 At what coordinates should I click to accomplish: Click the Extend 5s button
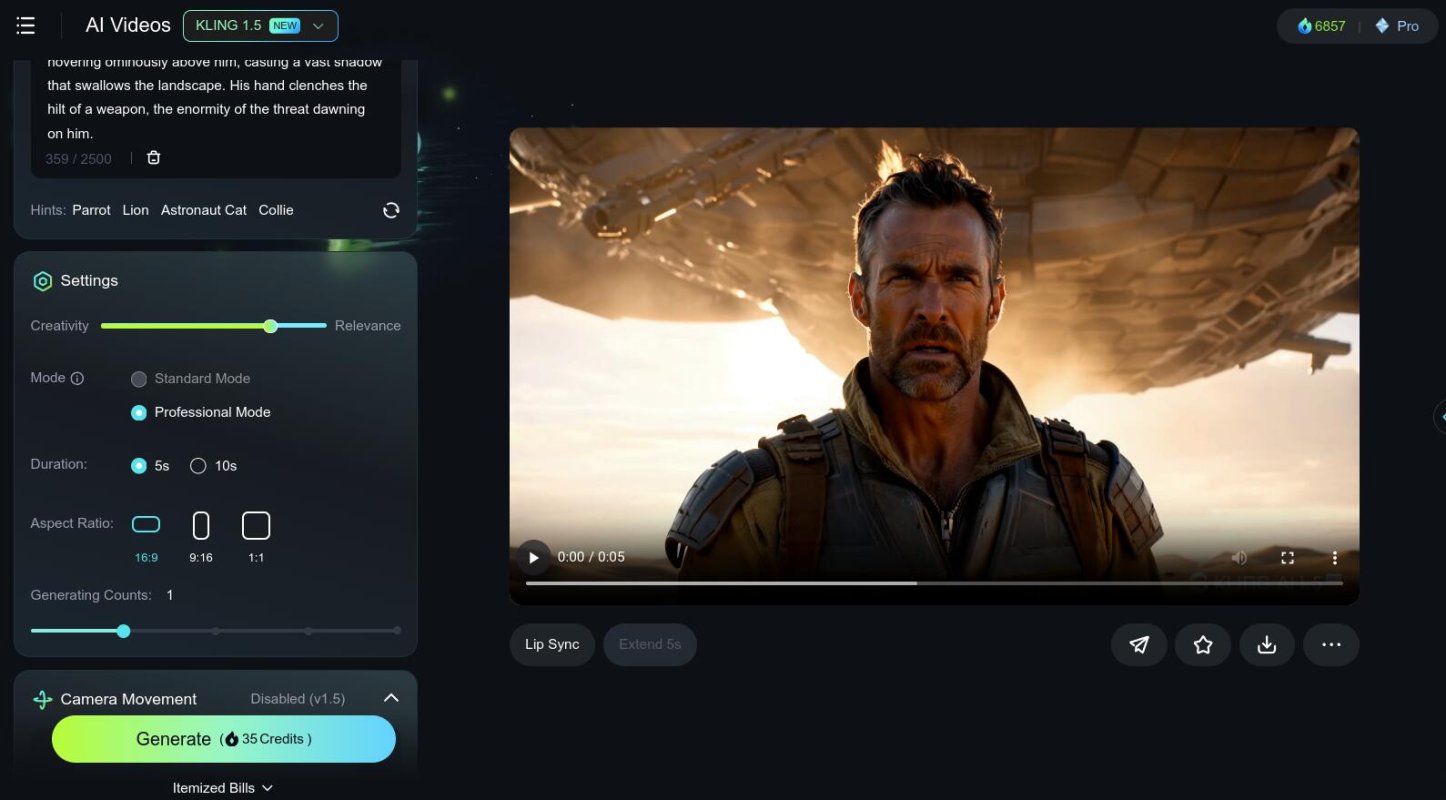coord(650,645)
